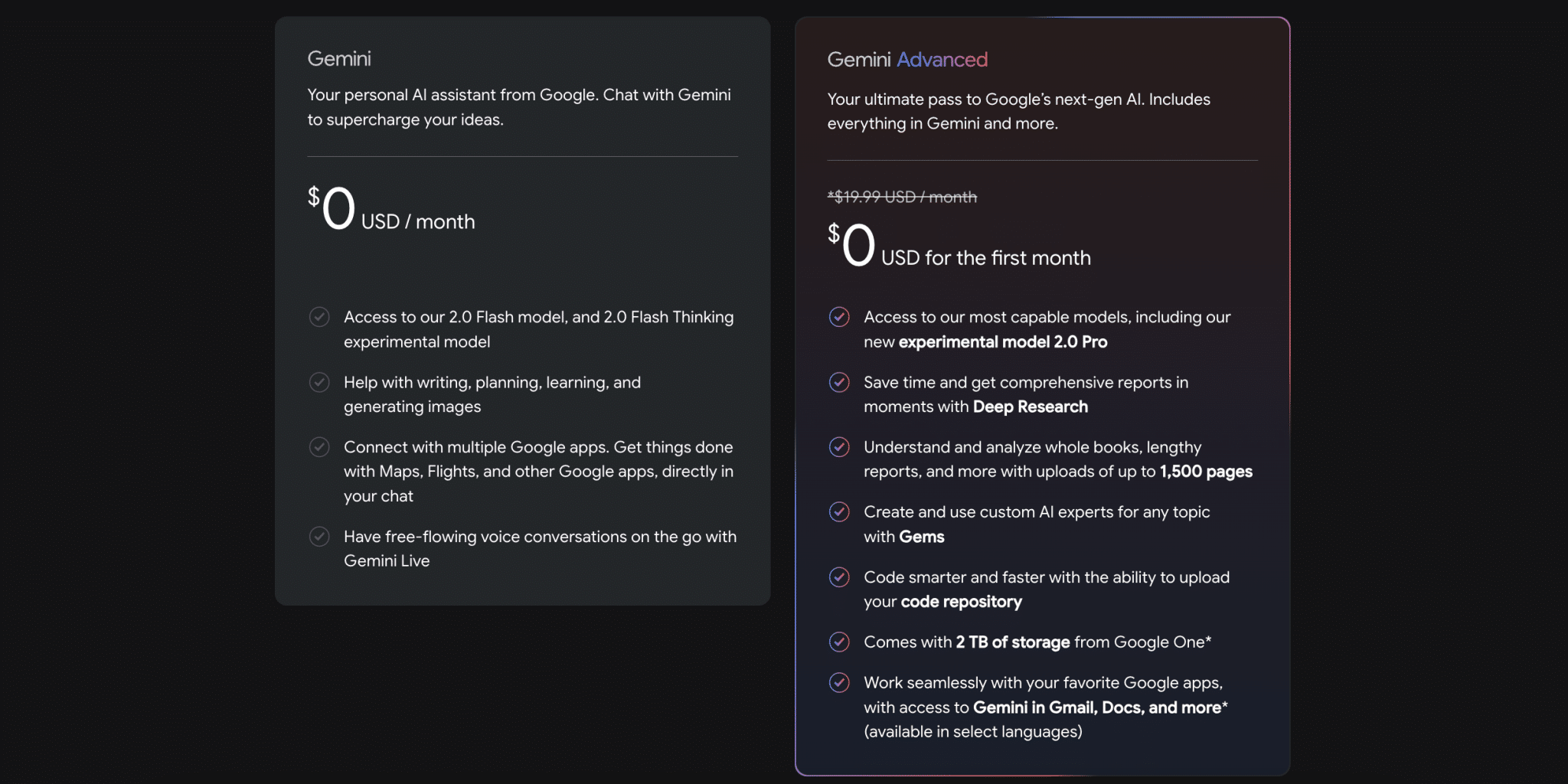Click the checkmark beside the Gemini Live voice conversations feature

click(319, 537)
